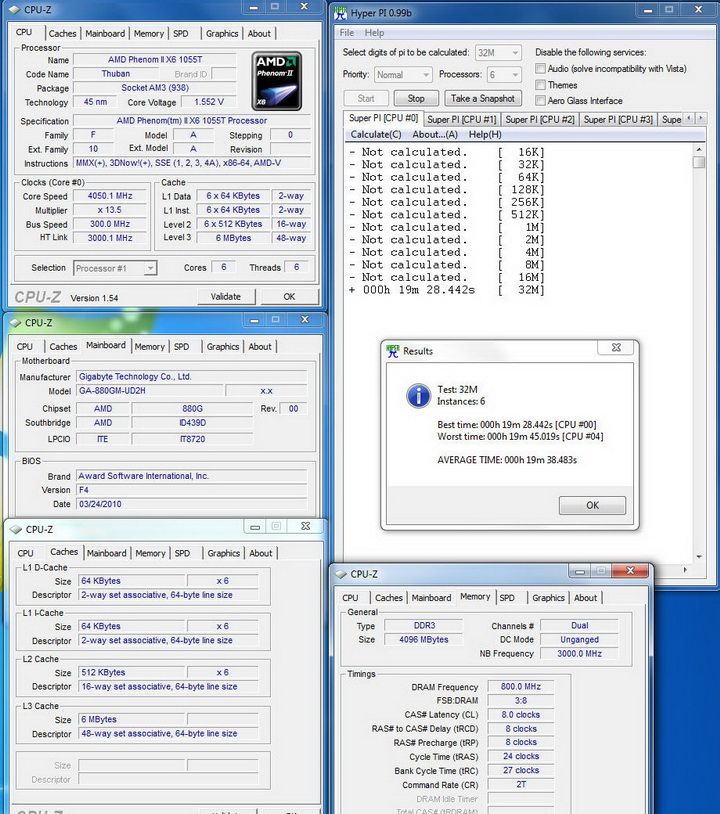Click the output scroll down arrow
The image size is (720, 814).
[699, 557]
